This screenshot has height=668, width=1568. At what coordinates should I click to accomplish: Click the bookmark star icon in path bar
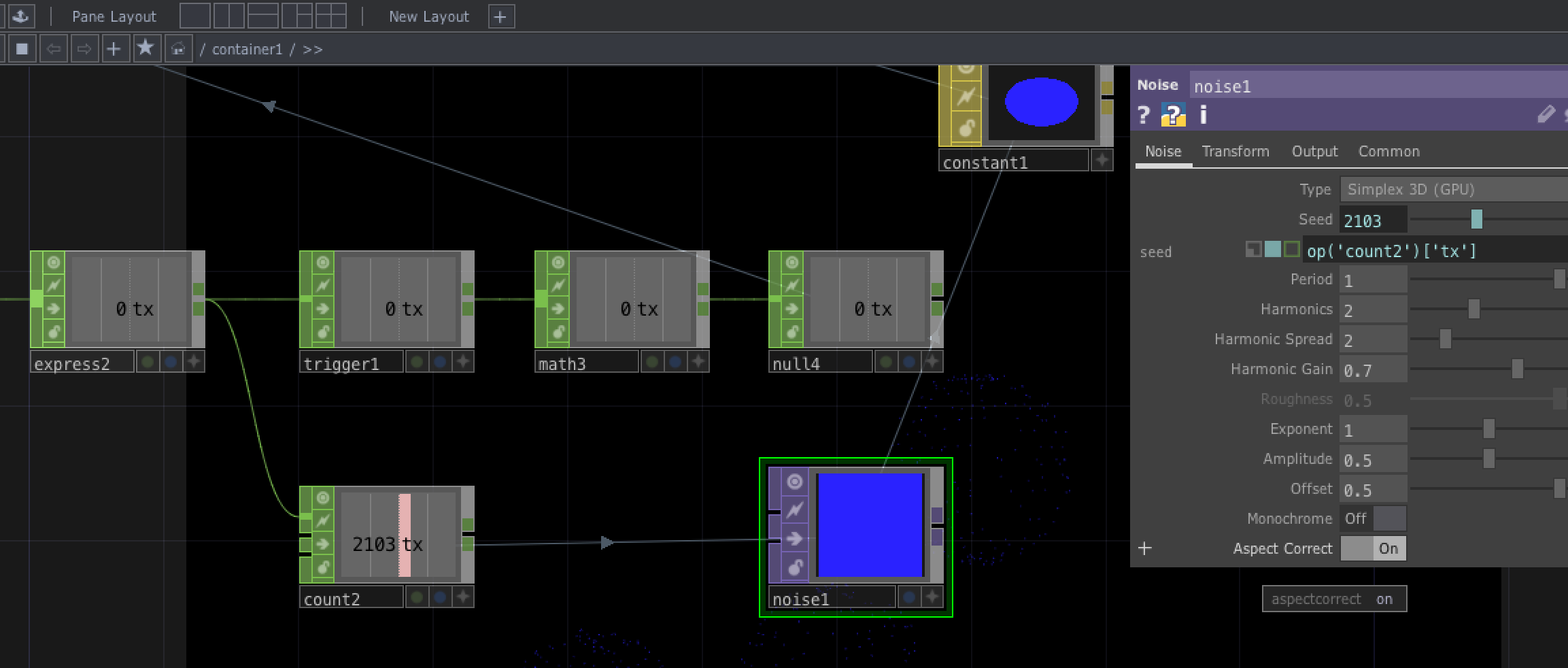pyautogui.click(x=146, y=48)
